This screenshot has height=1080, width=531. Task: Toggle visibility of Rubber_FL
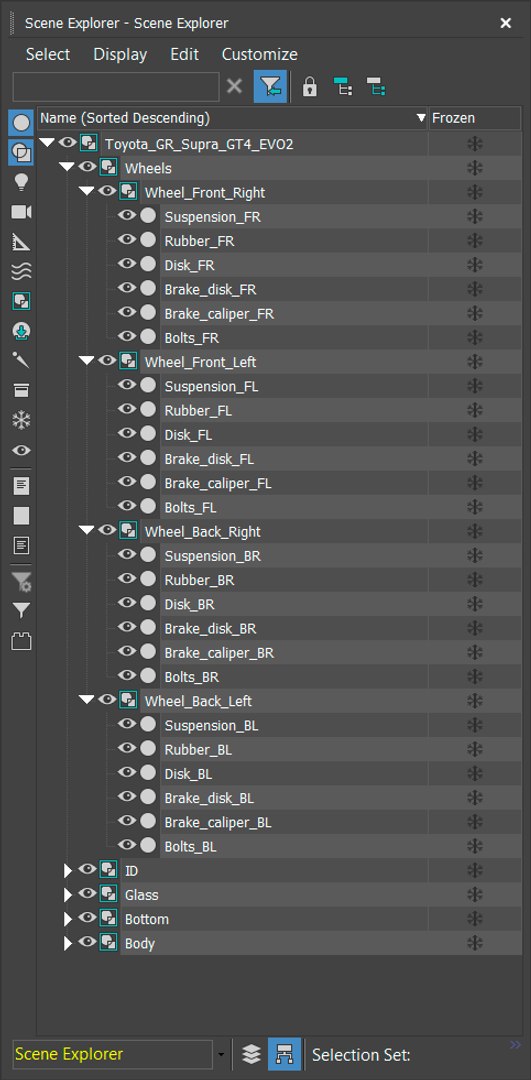pos(127,409)
